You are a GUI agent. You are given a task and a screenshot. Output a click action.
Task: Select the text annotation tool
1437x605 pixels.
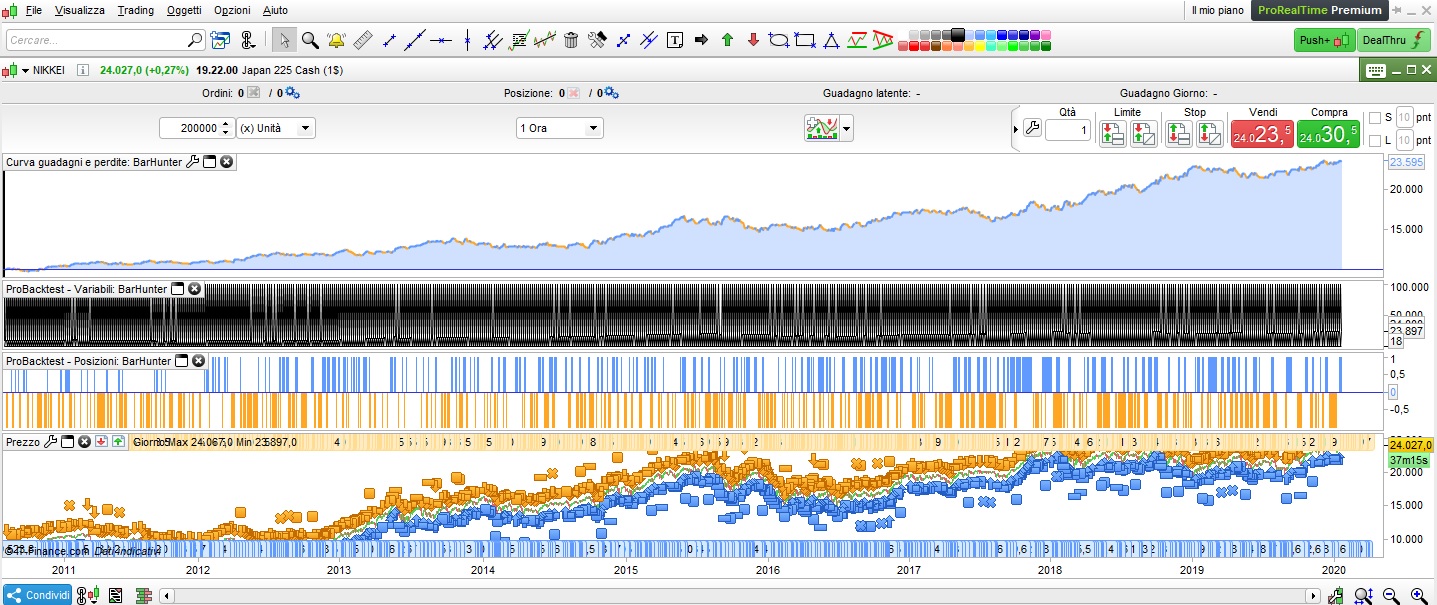[675, 40]
